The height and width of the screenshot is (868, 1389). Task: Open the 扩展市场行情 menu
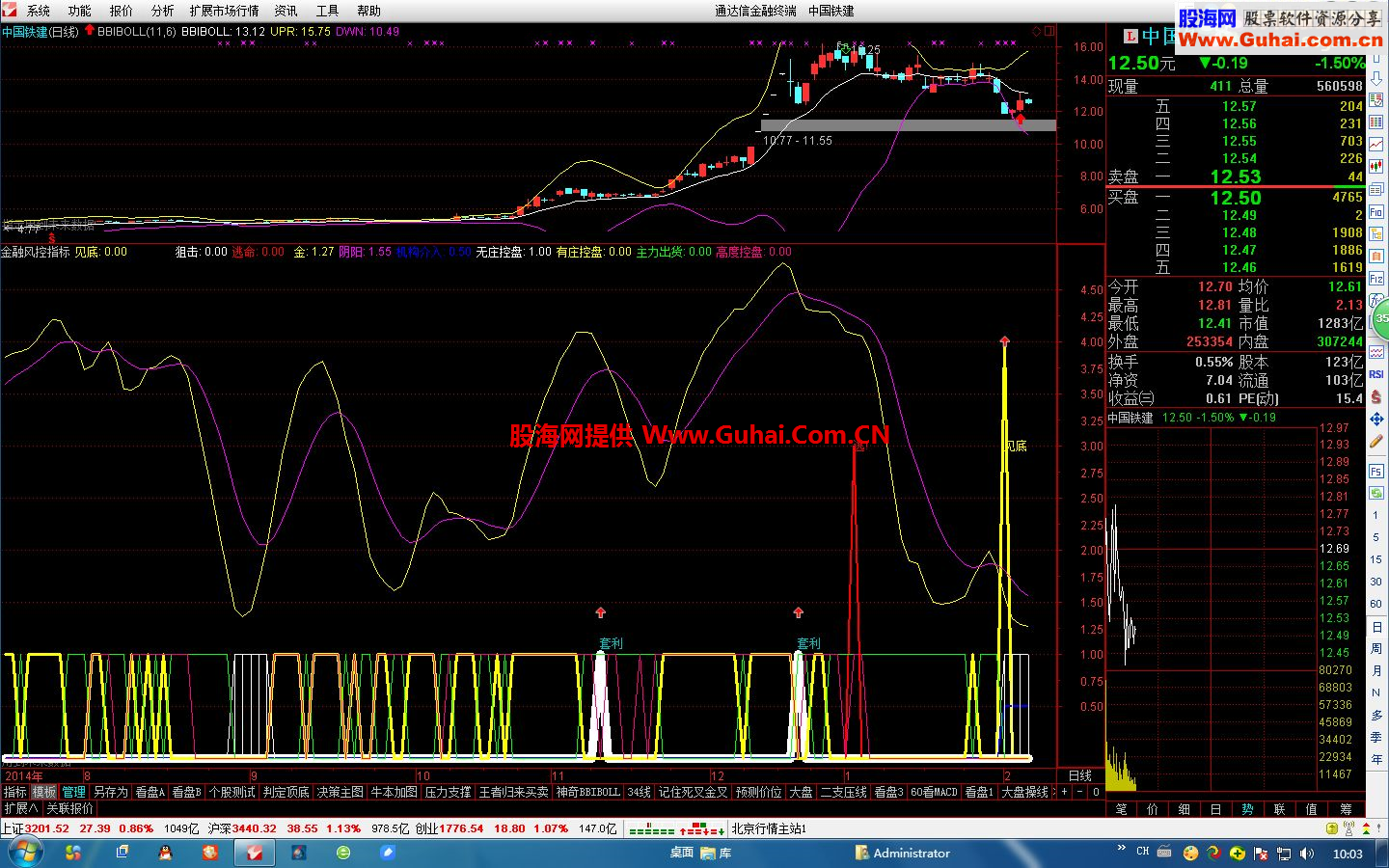224,11
